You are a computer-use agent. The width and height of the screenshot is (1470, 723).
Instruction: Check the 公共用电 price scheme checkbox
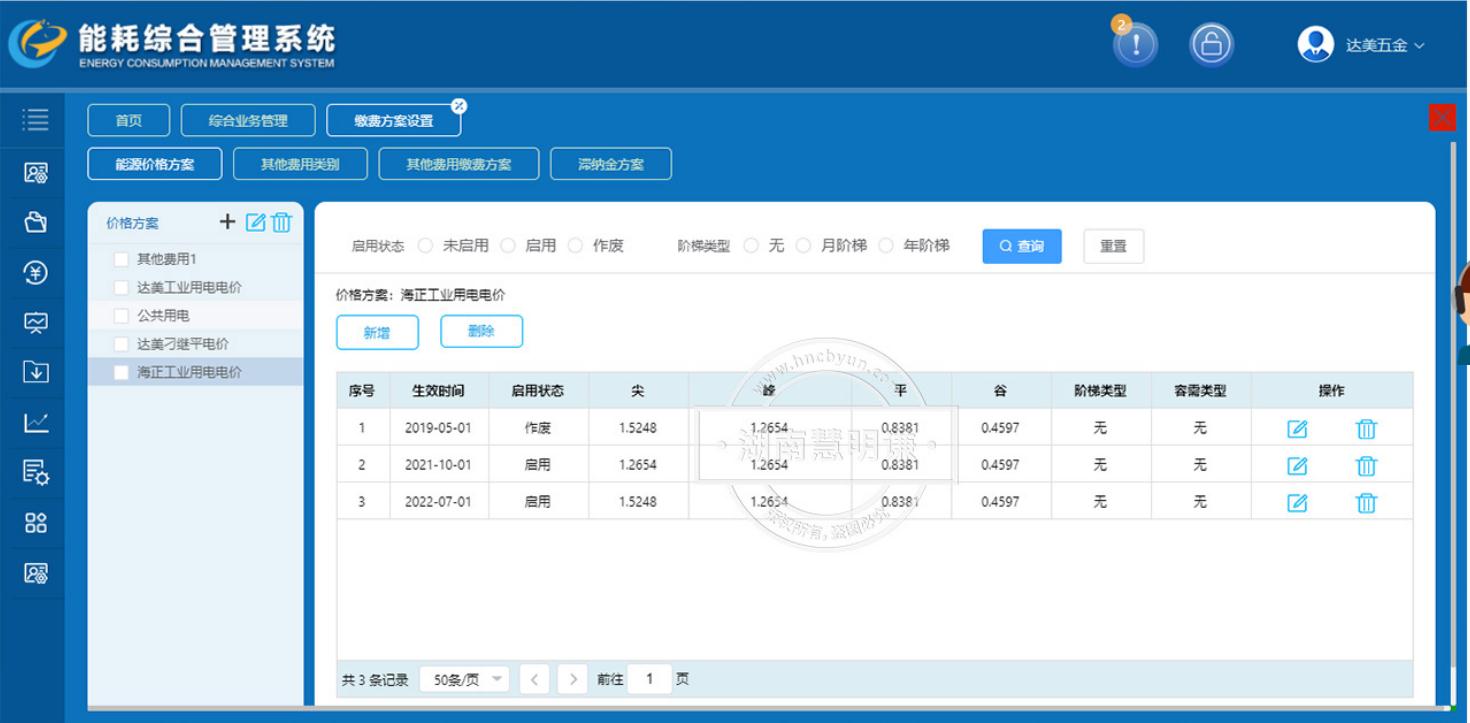[x=121, y=316]
